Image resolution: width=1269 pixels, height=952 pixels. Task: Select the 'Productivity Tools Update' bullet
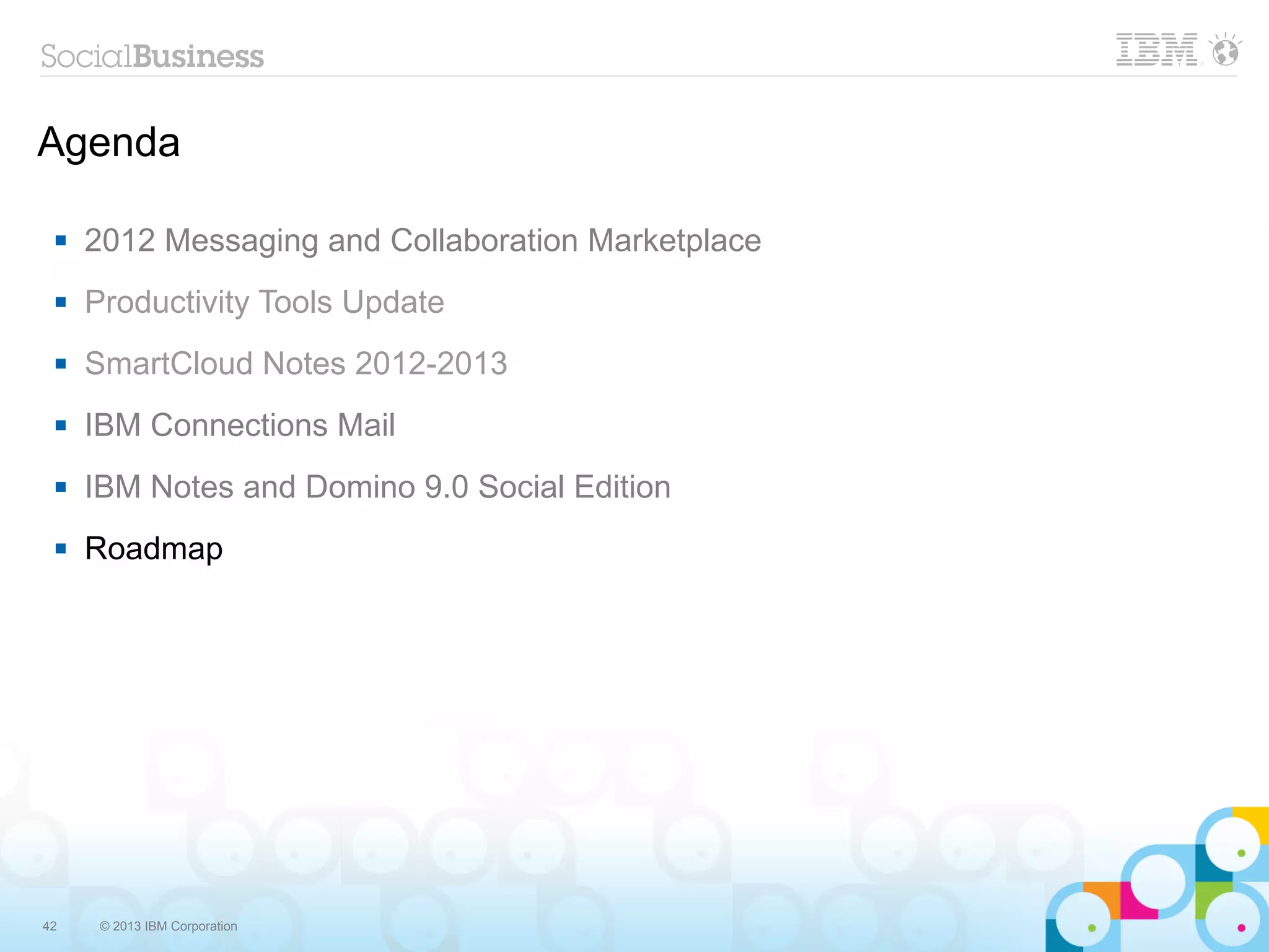[265, 302]
